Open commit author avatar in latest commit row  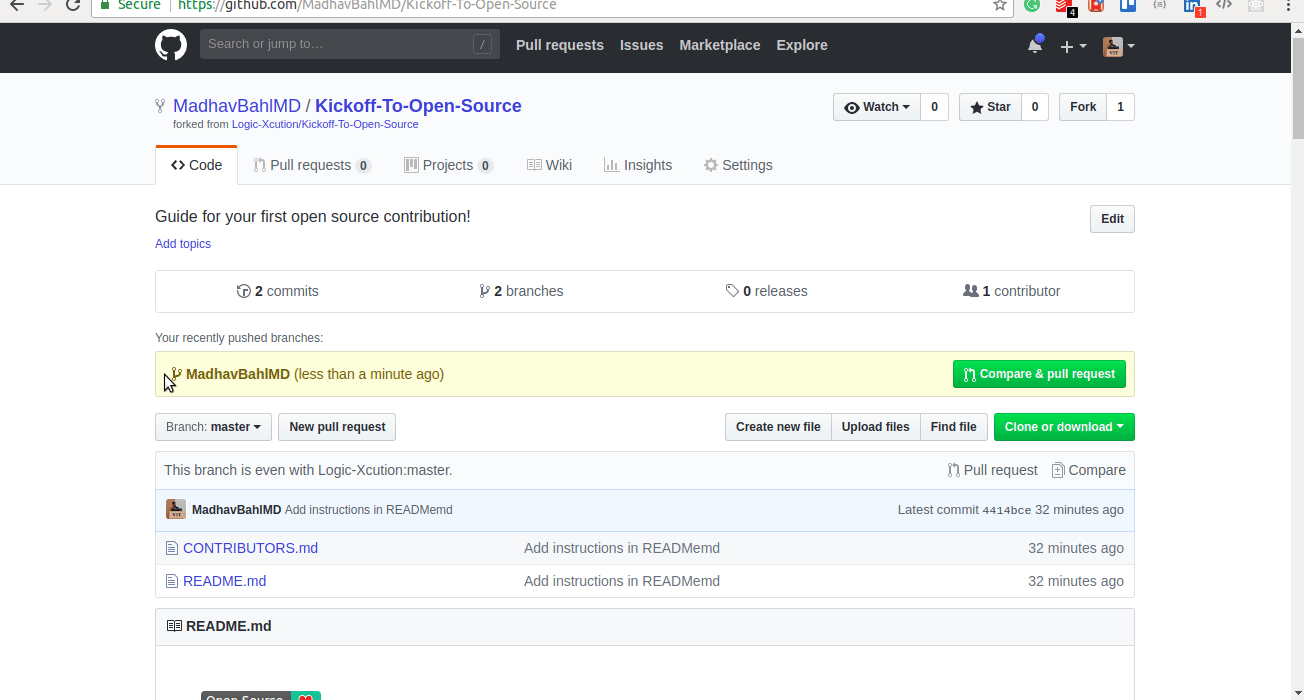coord(176,509)
